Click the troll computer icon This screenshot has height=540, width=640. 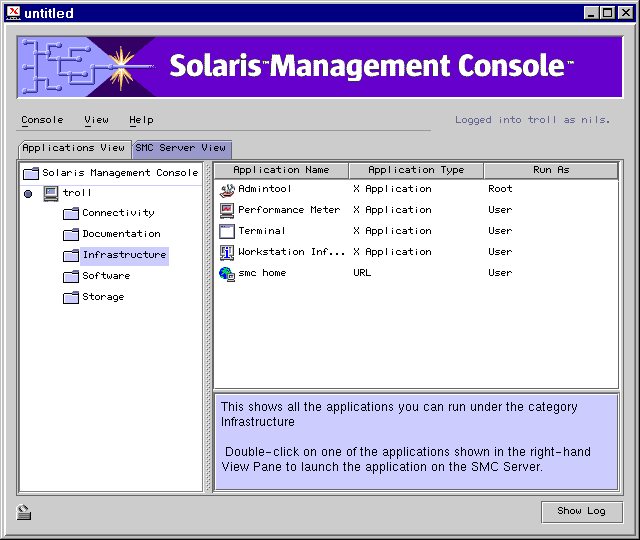pos(51,193)
